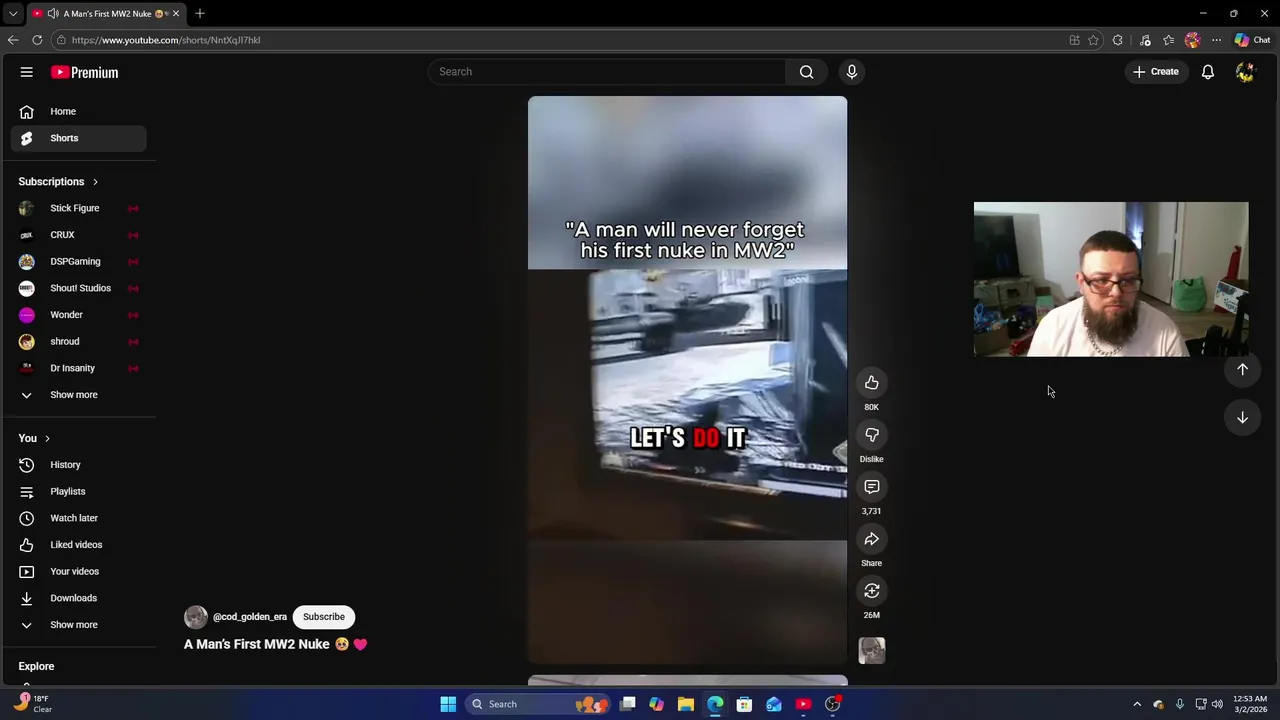Image resolution: width=1280 pixels, height=720 pixels.
Task: Focus the YouTube search field
Action: [607, 72]
